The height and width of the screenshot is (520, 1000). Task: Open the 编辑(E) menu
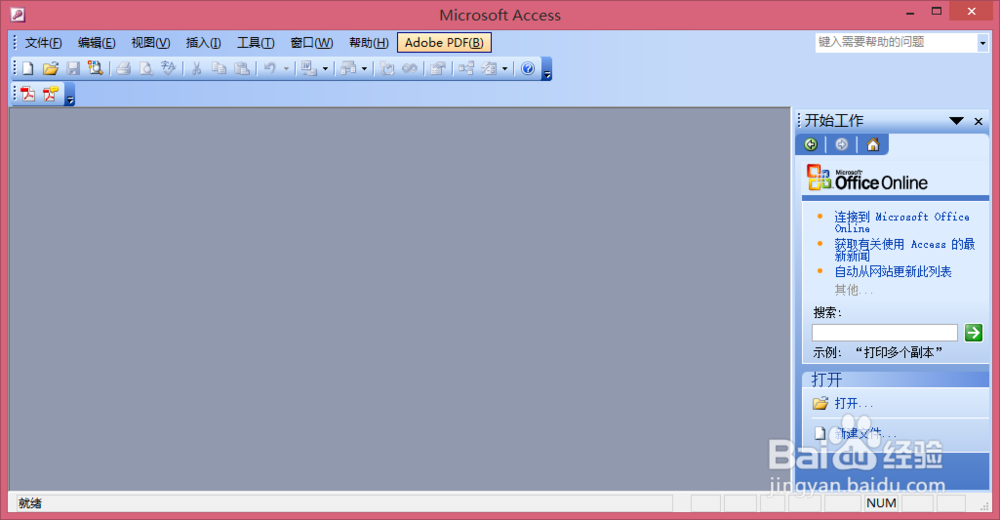[x=96, y=43]
